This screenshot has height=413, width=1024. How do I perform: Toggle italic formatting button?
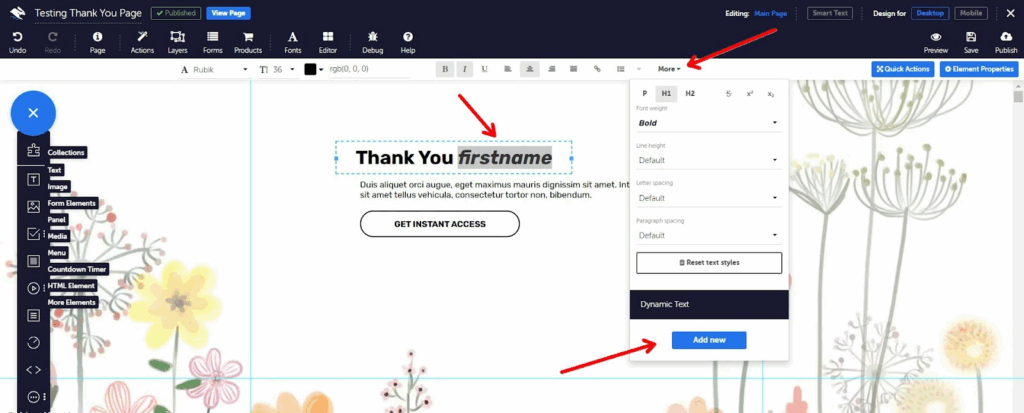[x=464, y=69]
